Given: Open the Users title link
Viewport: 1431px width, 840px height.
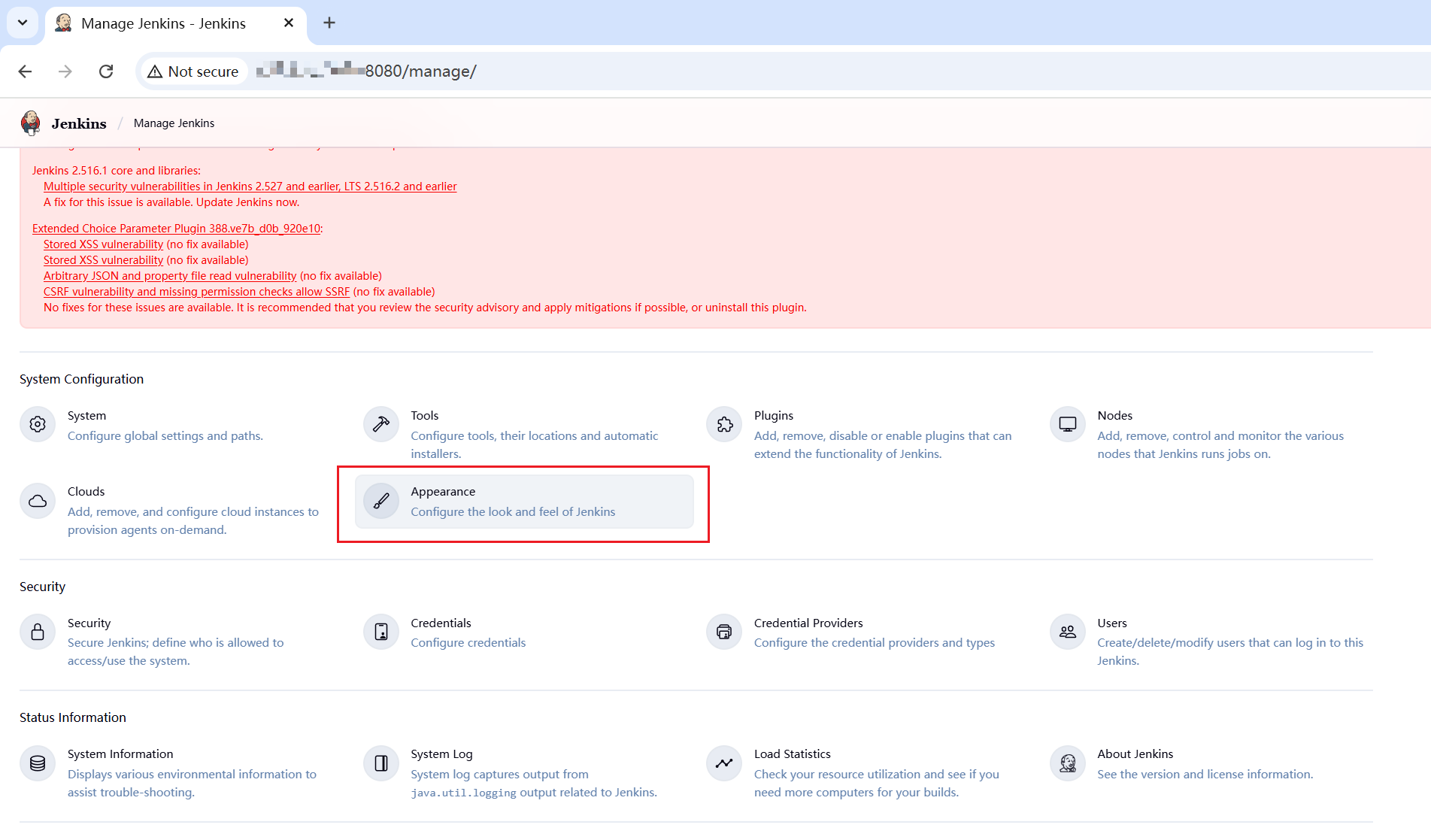Looking at the screenshot, I should pyautogui.click(x=1111, y=623).
